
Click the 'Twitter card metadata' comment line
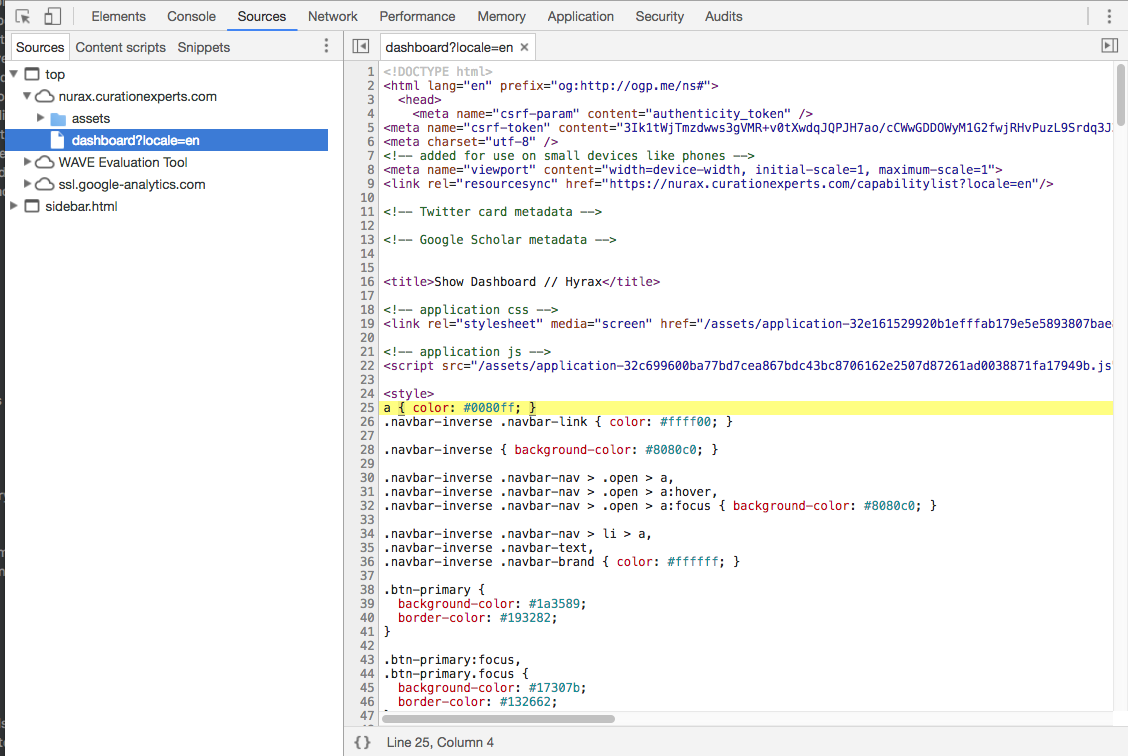493,211
